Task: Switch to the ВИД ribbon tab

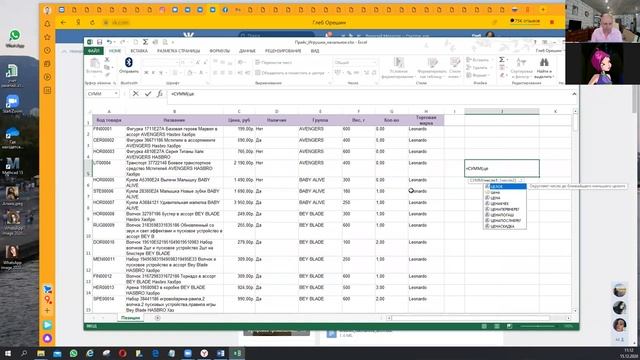Action: [x=315, y=51]
